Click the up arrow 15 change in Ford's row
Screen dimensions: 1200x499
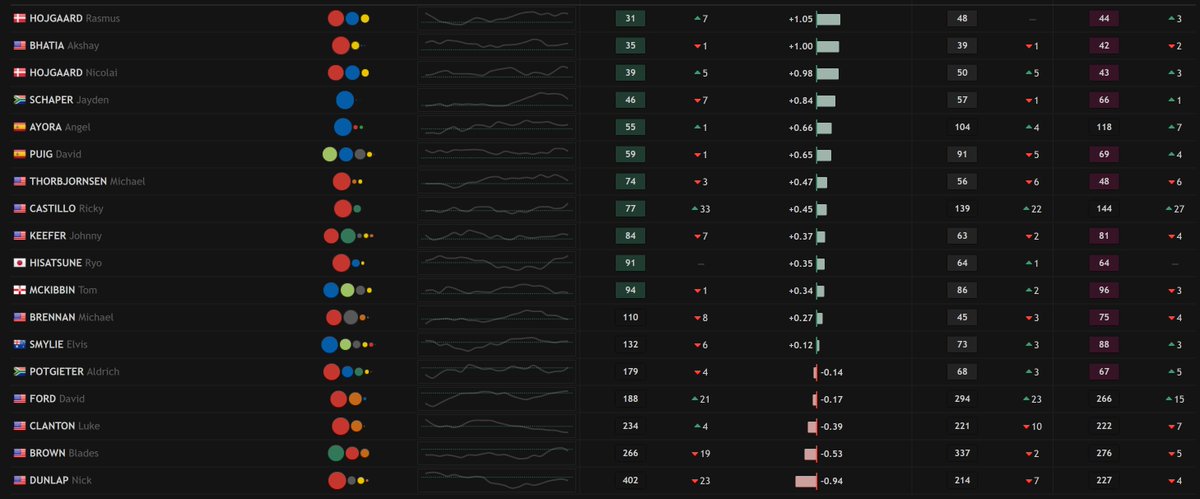pos(1176,399)
